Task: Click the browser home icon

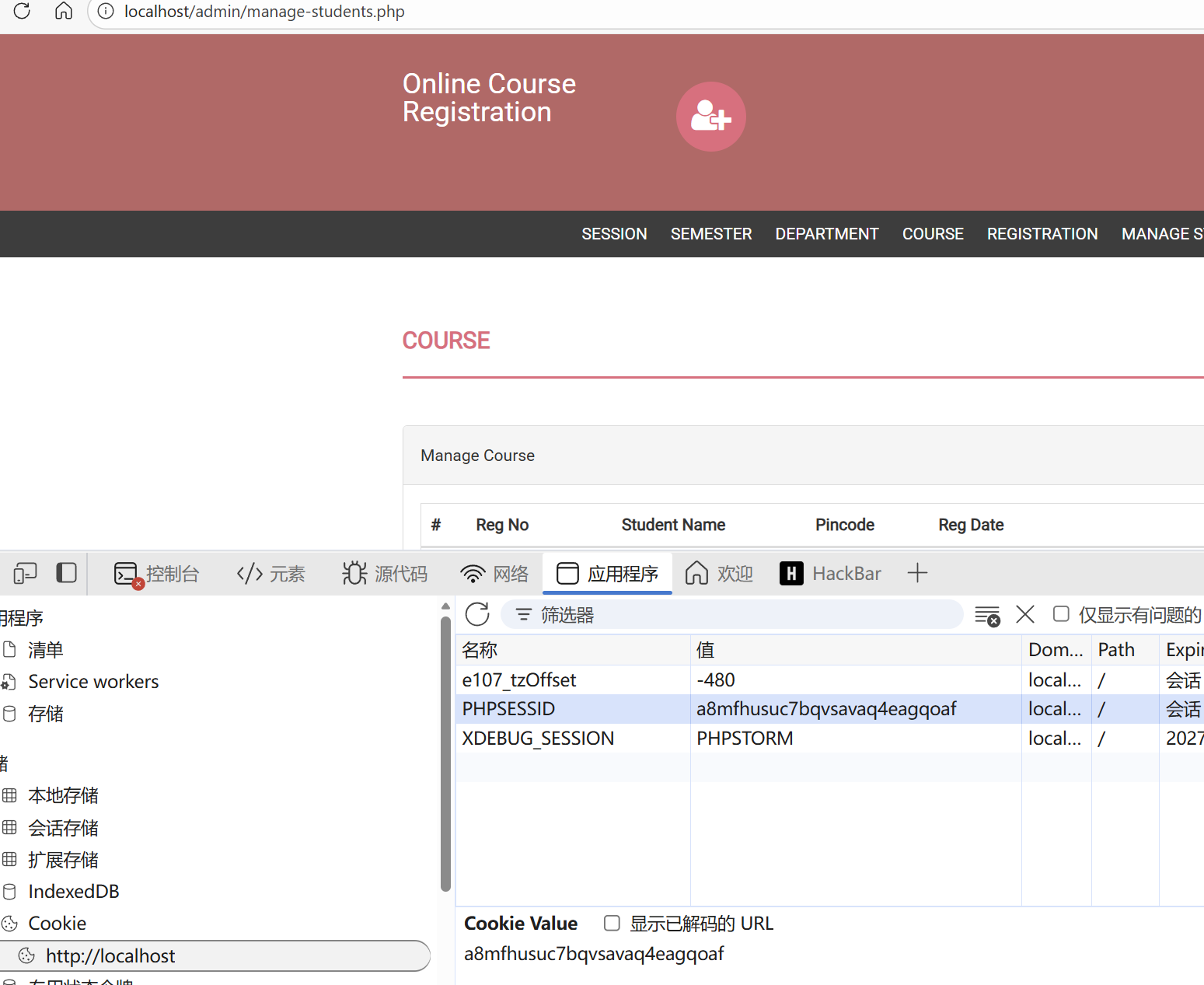Action: tap(64, 11)
